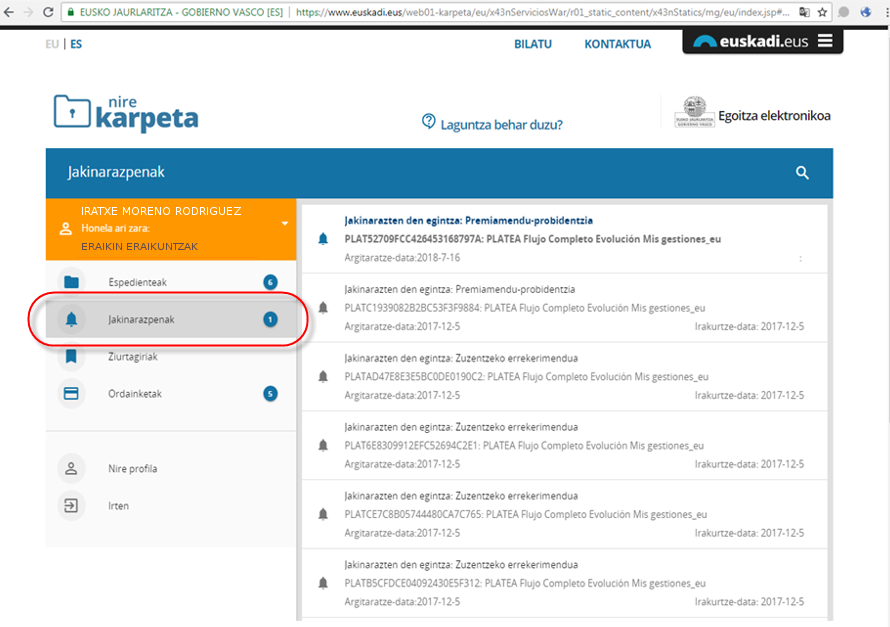Screen dimensions: 890x627
Task: Click the browser address bar URL
Action: (x=540, y=13)
